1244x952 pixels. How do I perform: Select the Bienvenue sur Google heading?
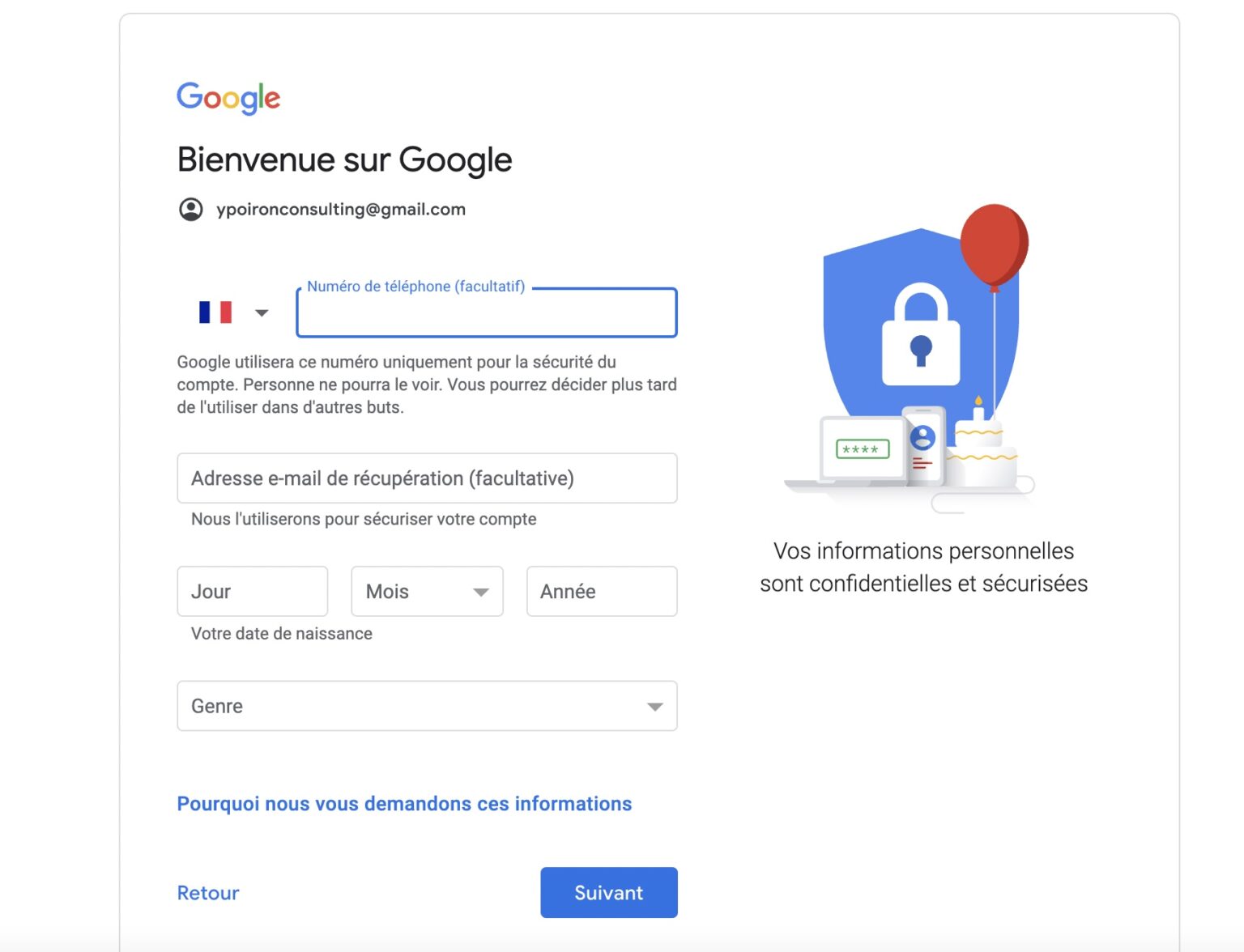pyautogui.click(x=344, y=159)
